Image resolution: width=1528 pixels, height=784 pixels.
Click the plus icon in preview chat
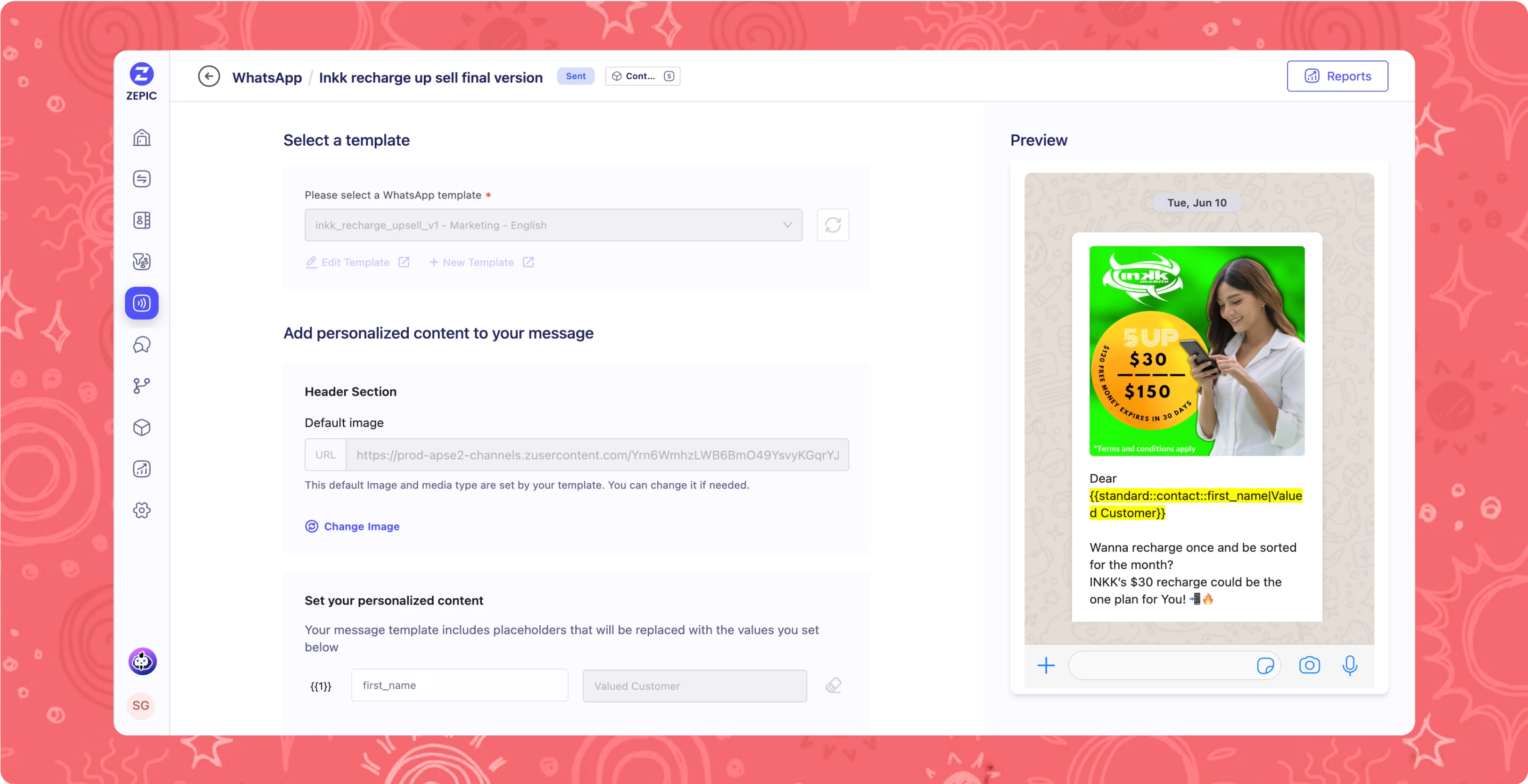[x=1046, y=665]
